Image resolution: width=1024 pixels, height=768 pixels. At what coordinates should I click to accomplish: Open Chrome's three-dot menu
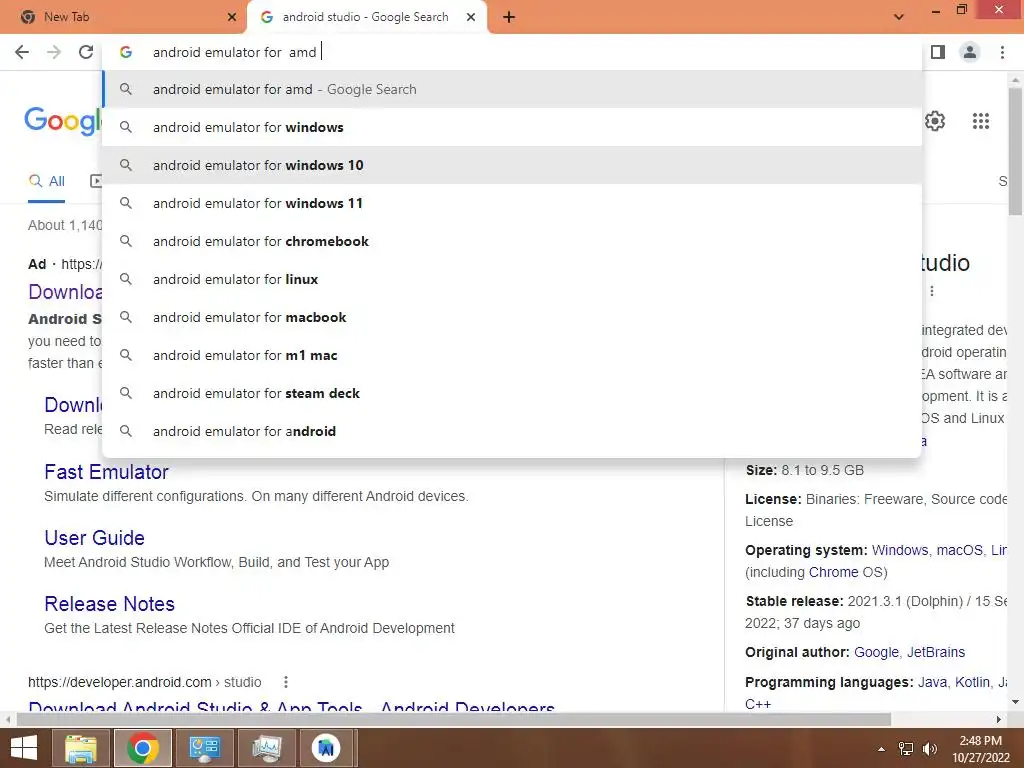click(x=1002, y=52)
